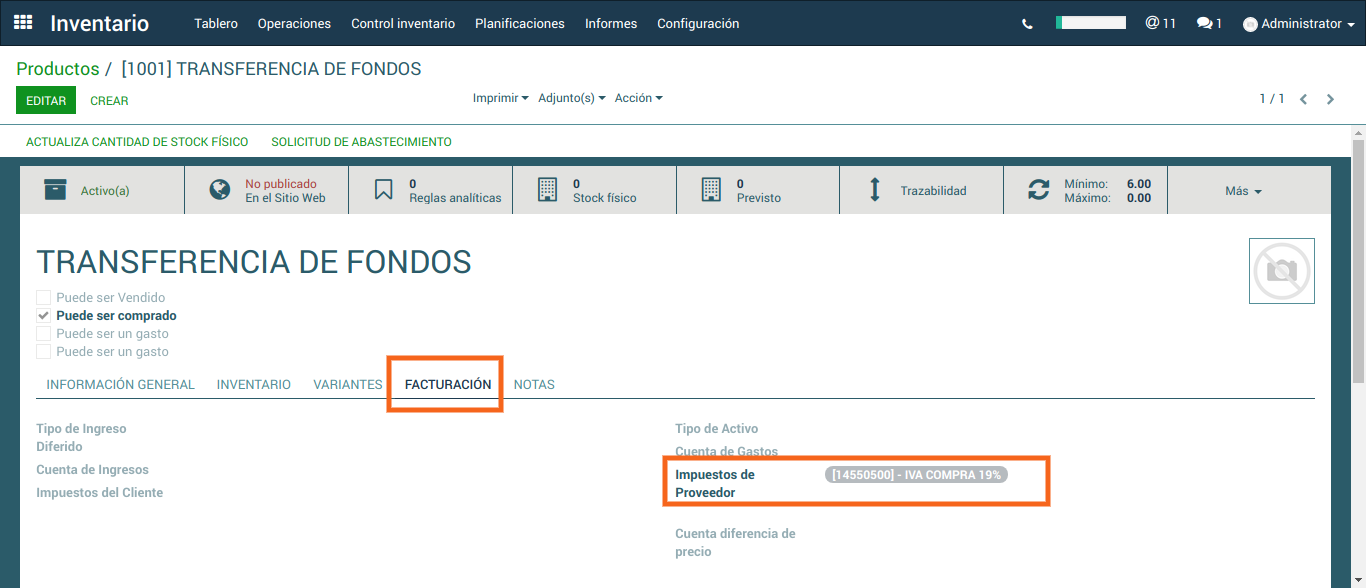Toggle the first Puede ser un gasto checkbox
The height and width of the screenshot is (588, 1366).
[43, 334]
